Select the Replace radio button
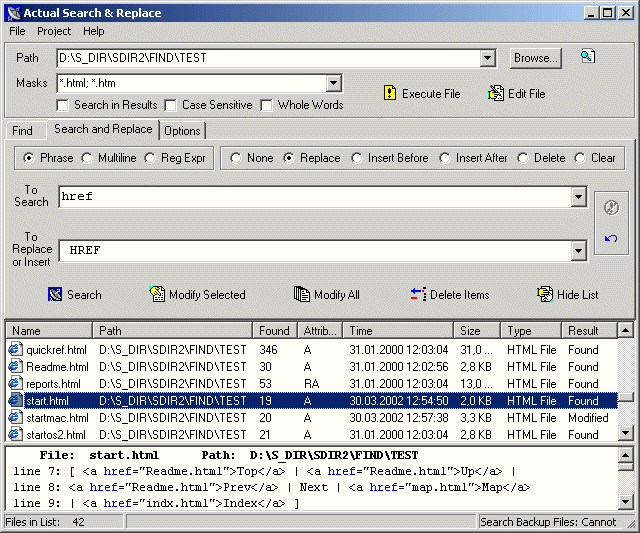The image size is (640, 533). [289, 158]
